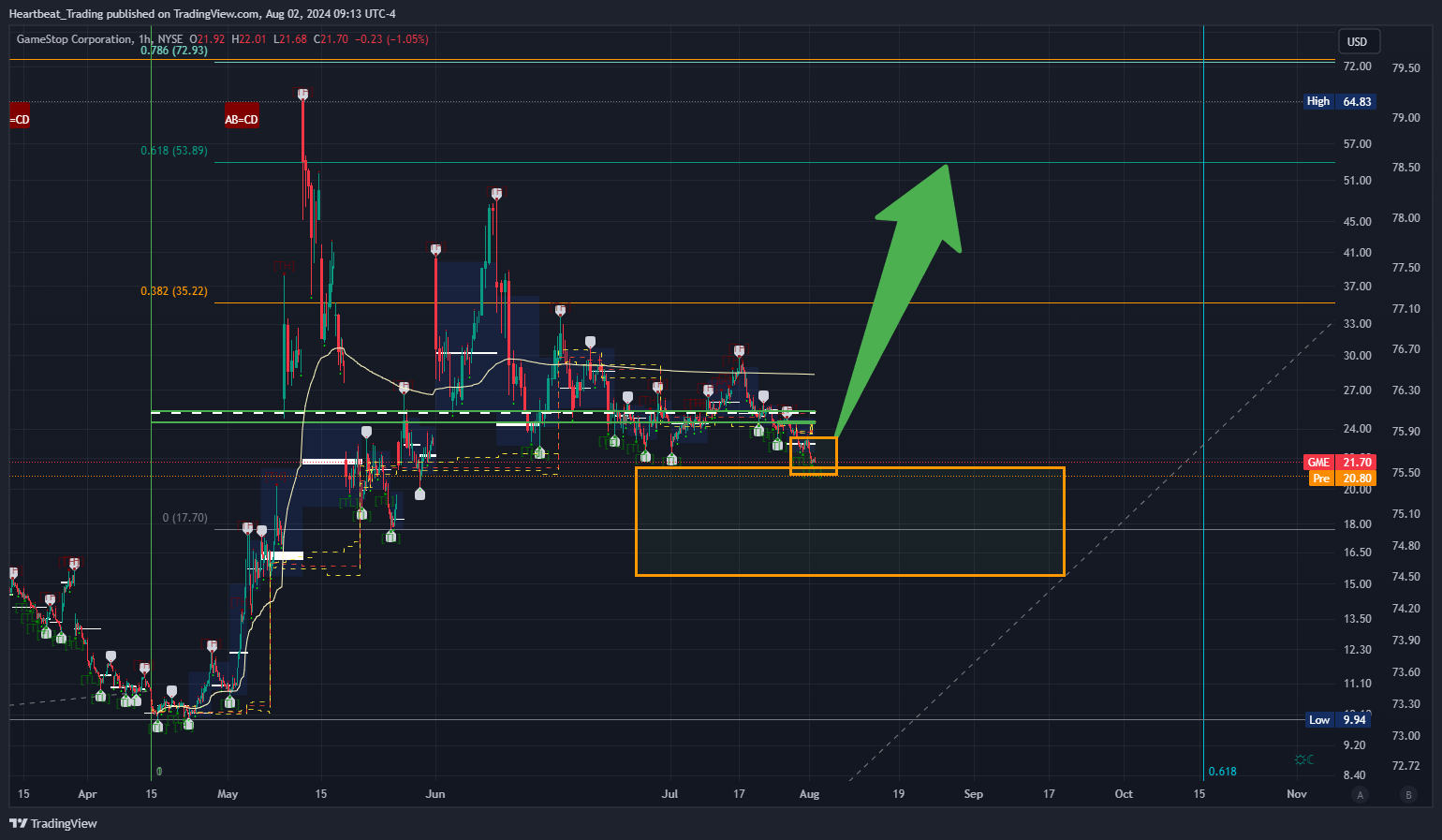
Task: Click the High 64.83 price label
Action: pyautogui.click(x=1340, y=101)
